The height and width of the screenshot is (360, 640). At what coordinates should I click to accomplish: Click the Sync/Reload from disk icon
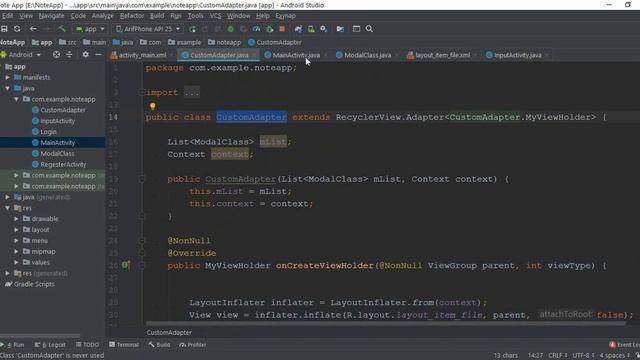coord(17,29)
